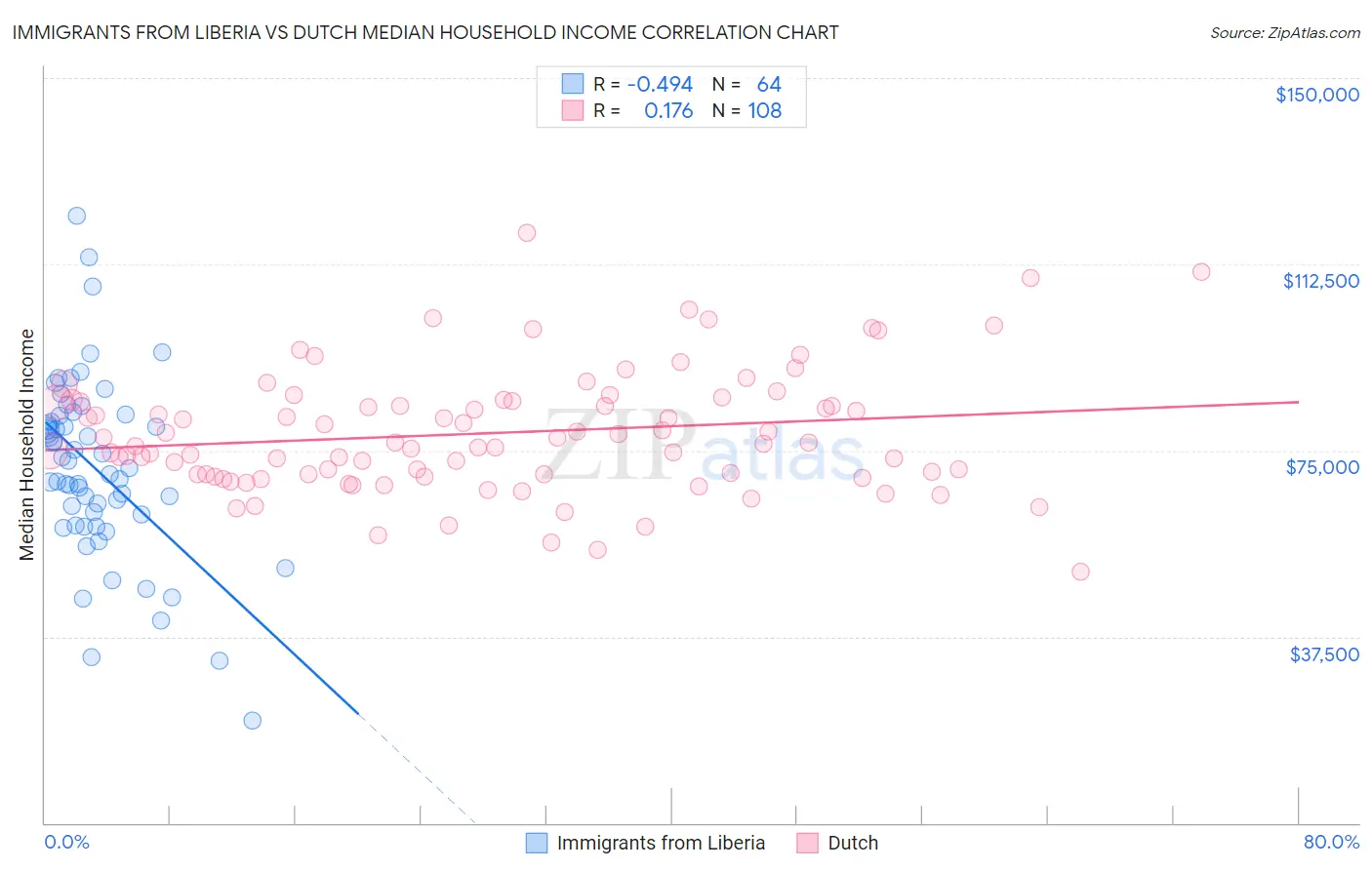Viewport: 1372px width, 870px height.
Task: Click the topmost blue Liberia data point
Action: point(77,216)
